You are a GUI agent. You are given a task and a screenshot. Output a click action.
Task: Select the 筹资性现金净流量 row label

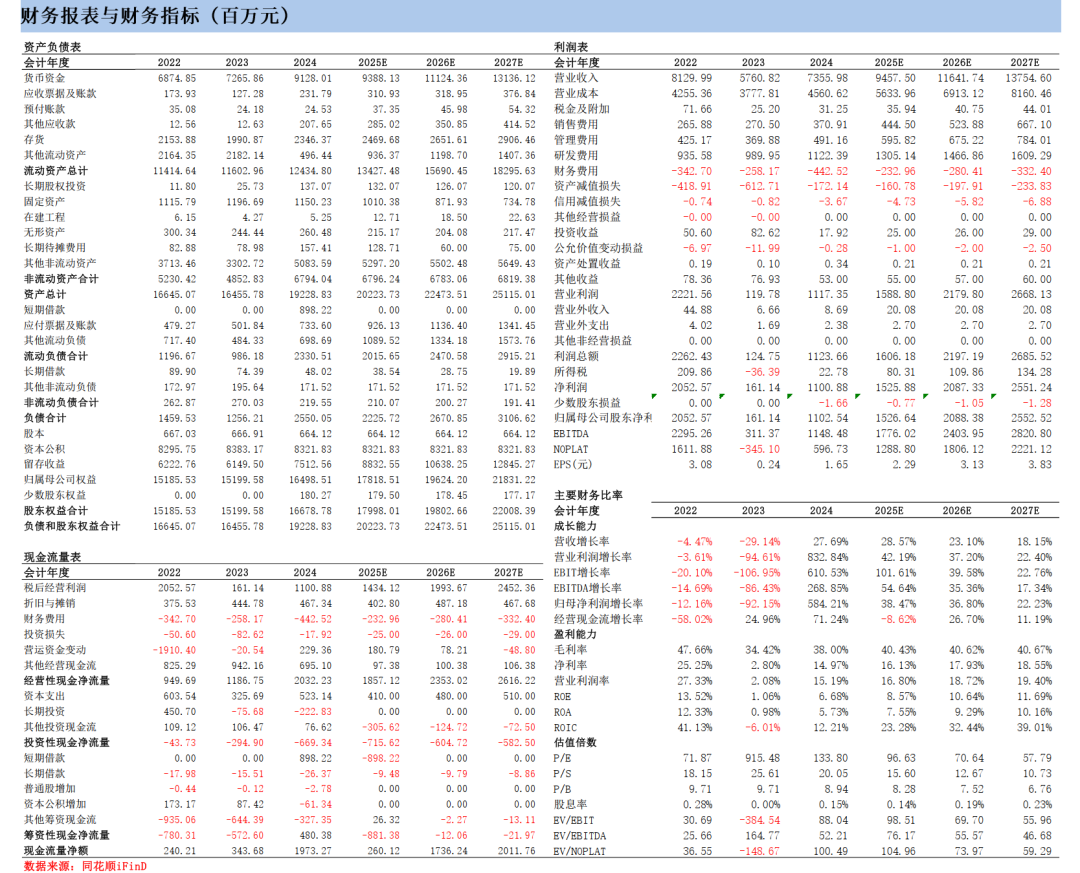[66, 835]
